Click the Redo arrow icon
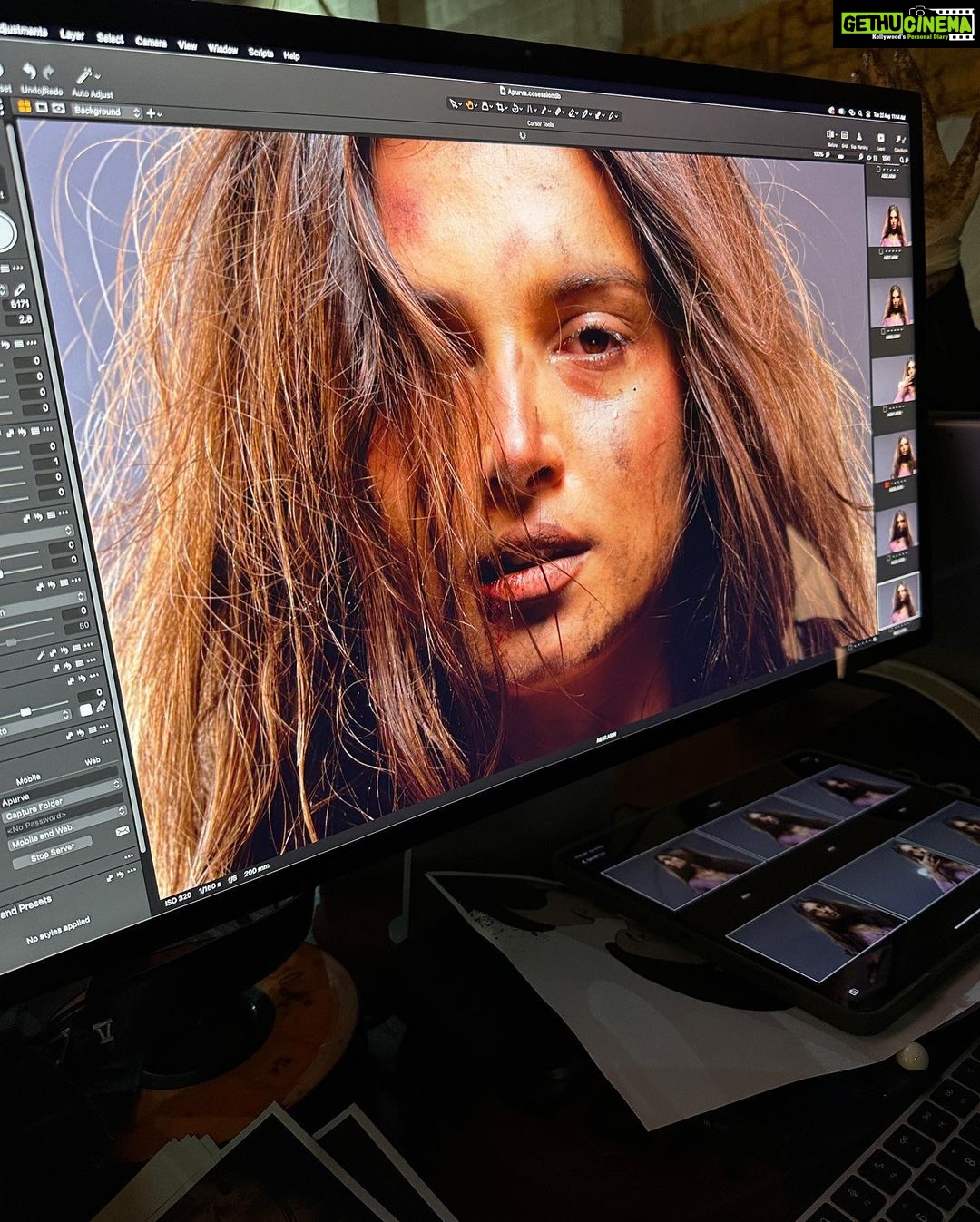980x1222 pixels. [48, 73]
